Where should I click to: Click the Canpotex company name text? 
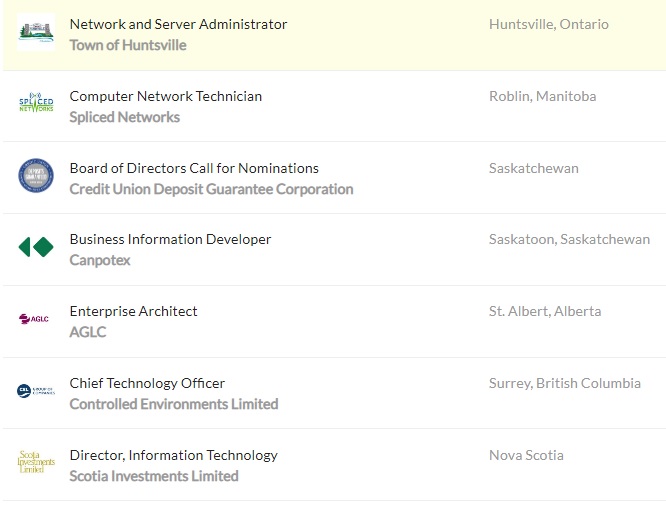[x=100, y=260]
